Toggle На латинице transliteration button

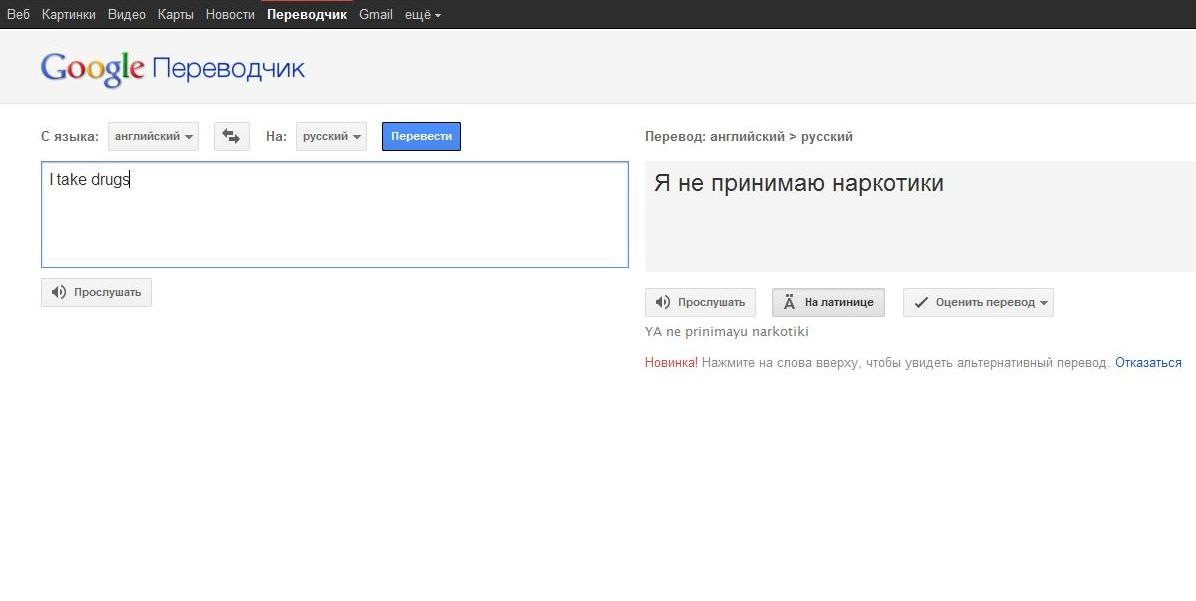pyautogui.click(x=828, y=302)
